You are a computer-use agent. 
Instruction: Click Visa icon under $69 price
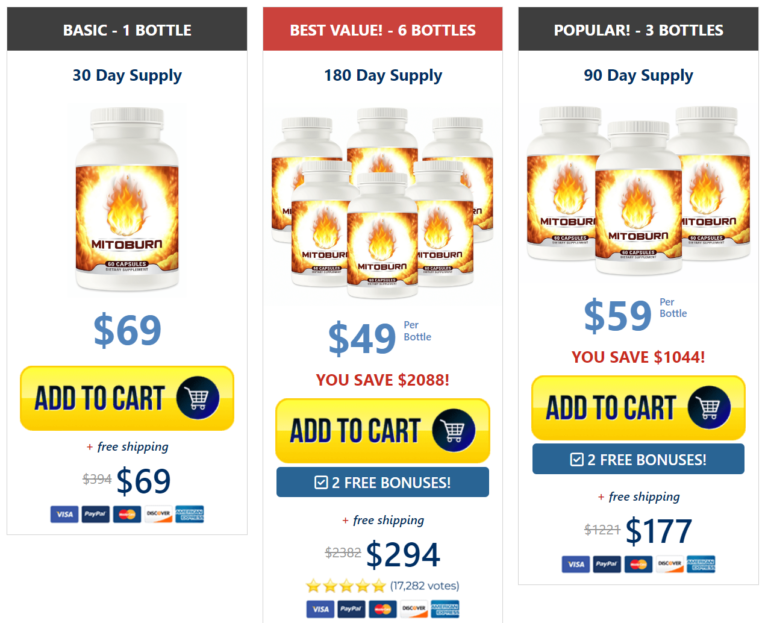coord(64,514)
